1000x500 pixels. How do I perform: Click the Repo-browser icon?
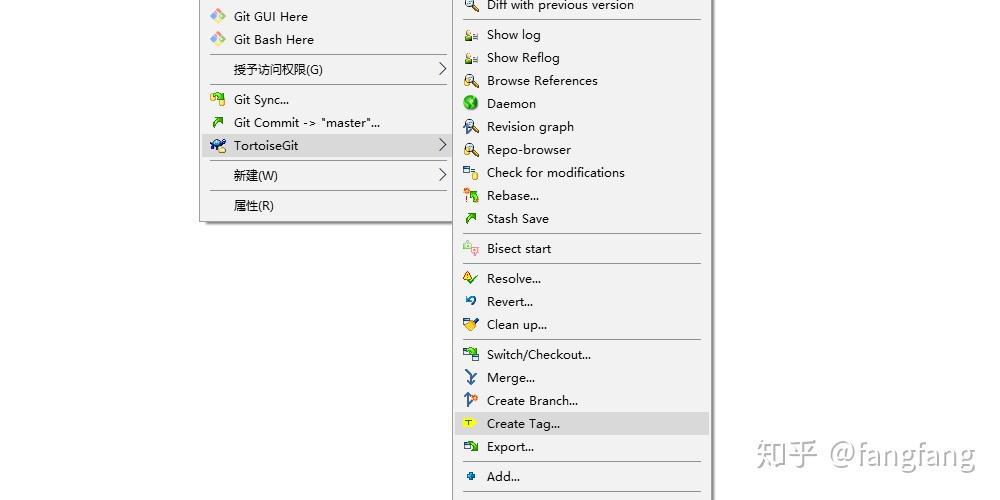pos(471,150)
